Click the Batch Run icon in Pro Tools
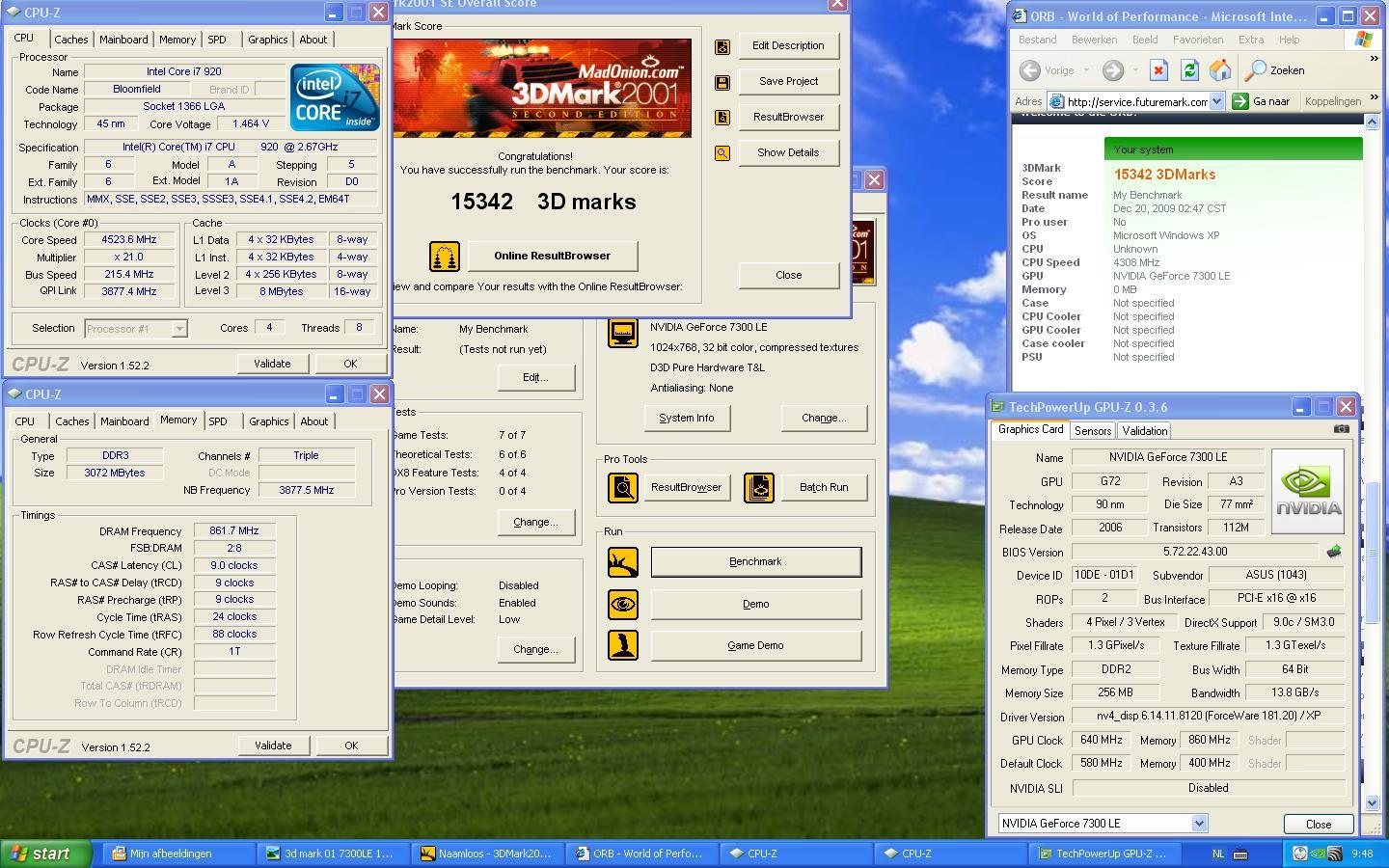Image resolution: width=1389 pixels, height=868 pixels. 759,487
